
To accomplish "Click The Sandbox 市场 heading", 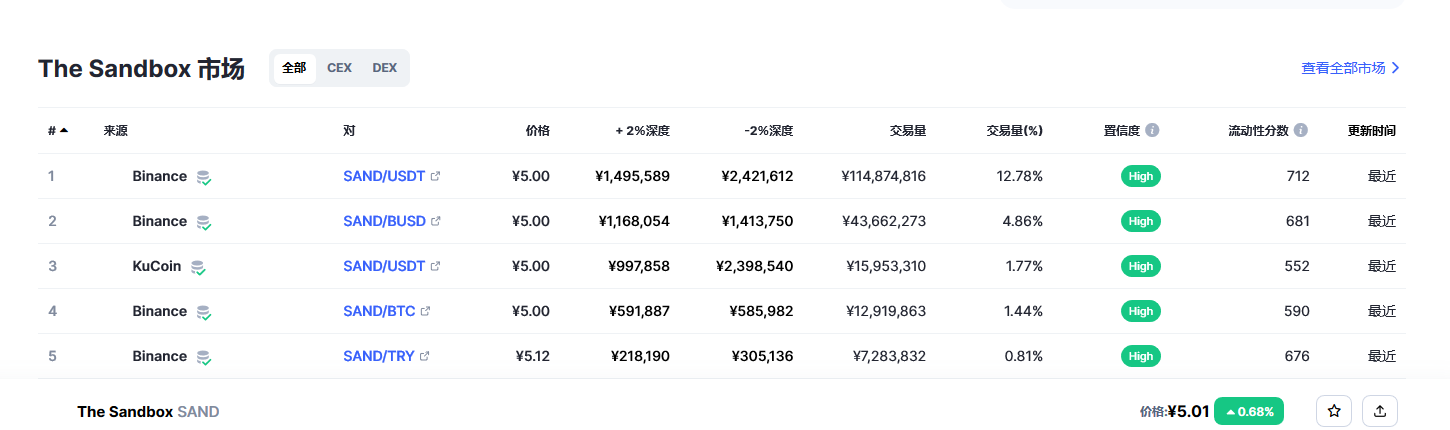I will pyautogui.click(x=141, y=69).
